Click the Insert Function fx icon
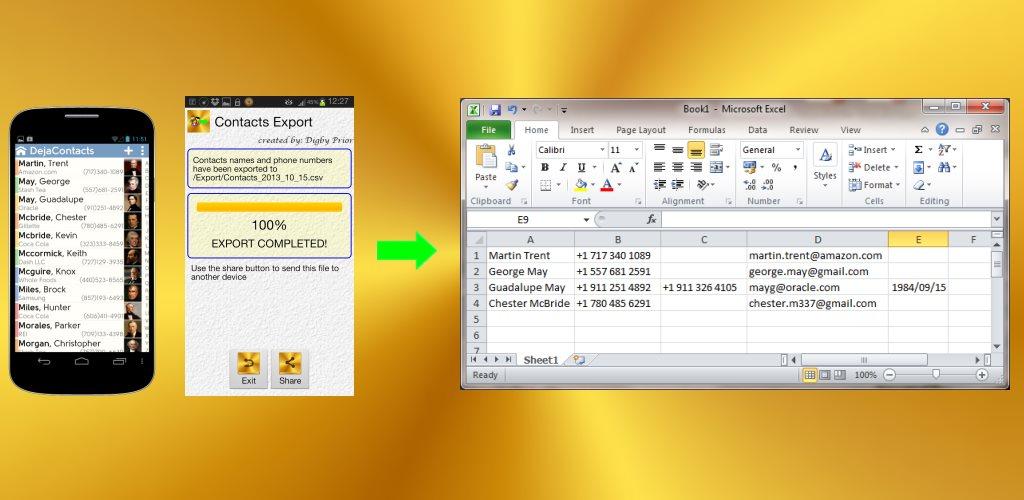Viewport: 1024px width, 500px height. point(651,219)
